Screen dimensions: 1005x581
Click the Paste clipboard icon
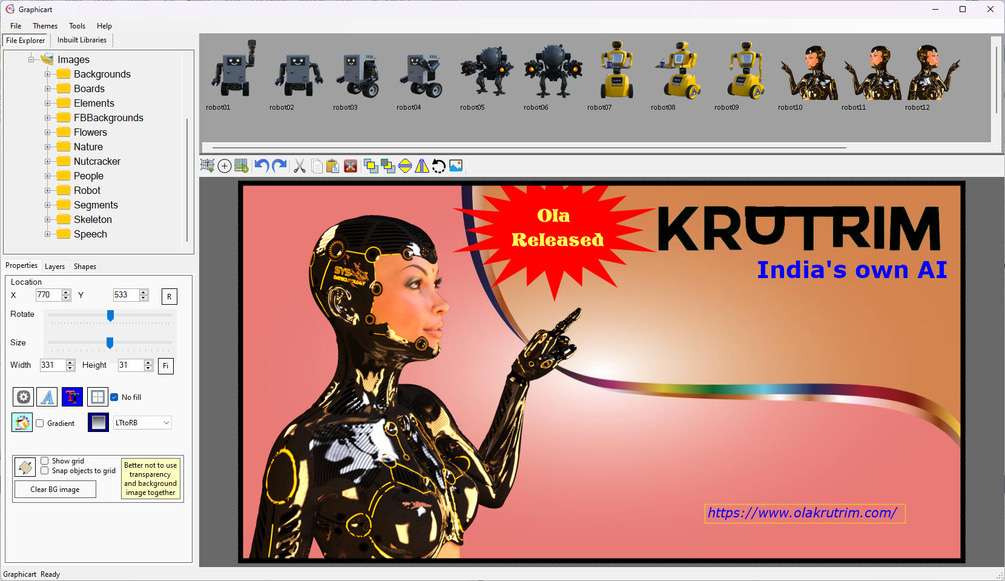(333, 166)
